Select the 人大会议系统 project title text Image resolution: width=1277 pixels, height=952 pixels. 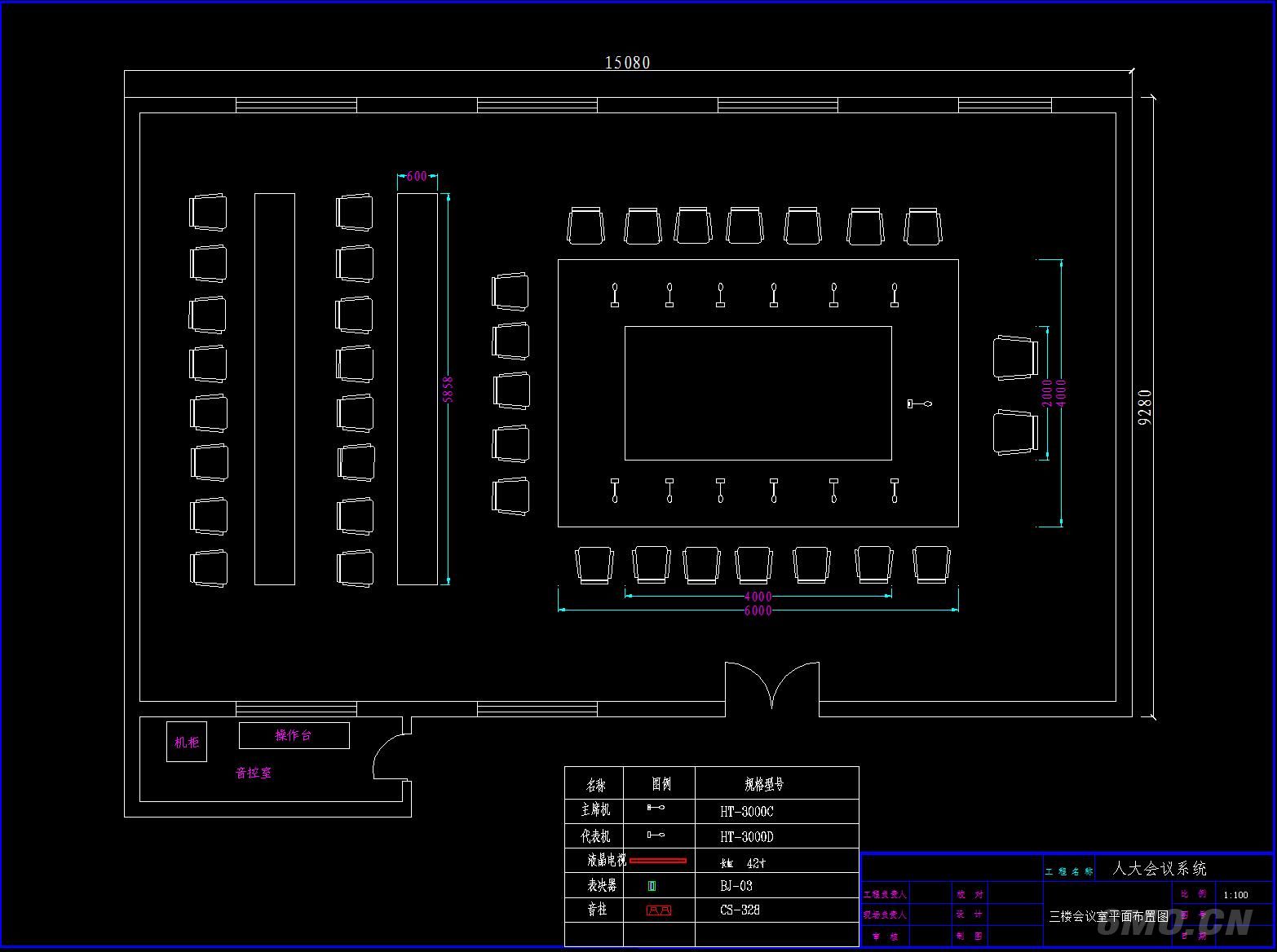[1159, 869]
